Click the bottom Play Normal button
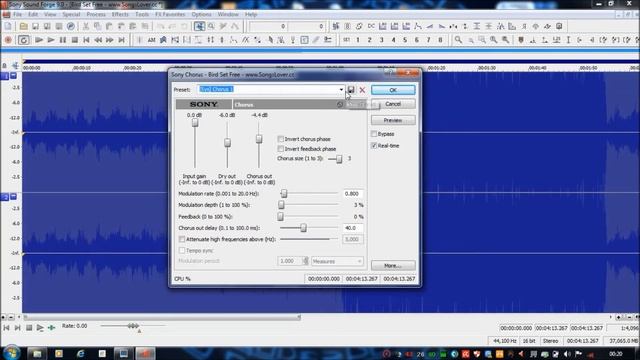 (x=40, y=327)
